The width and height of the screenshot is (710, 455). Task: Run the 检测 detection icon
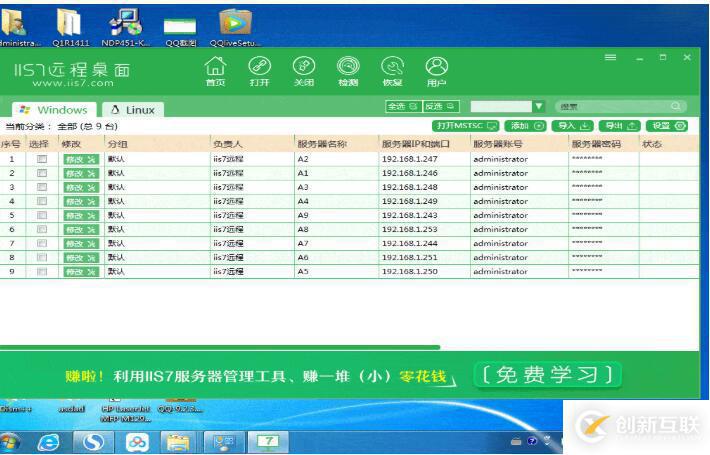point(348,72)
